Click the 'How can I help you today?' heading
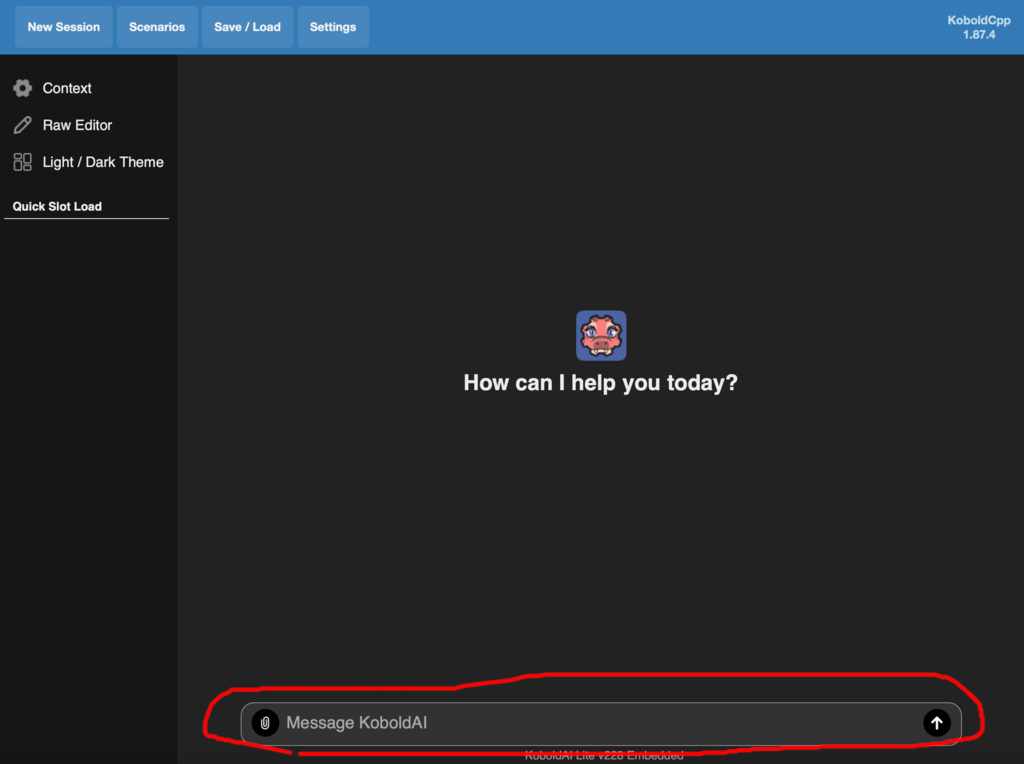The height and width of the screenshot is (764, 1024). [x=600, y=383]
